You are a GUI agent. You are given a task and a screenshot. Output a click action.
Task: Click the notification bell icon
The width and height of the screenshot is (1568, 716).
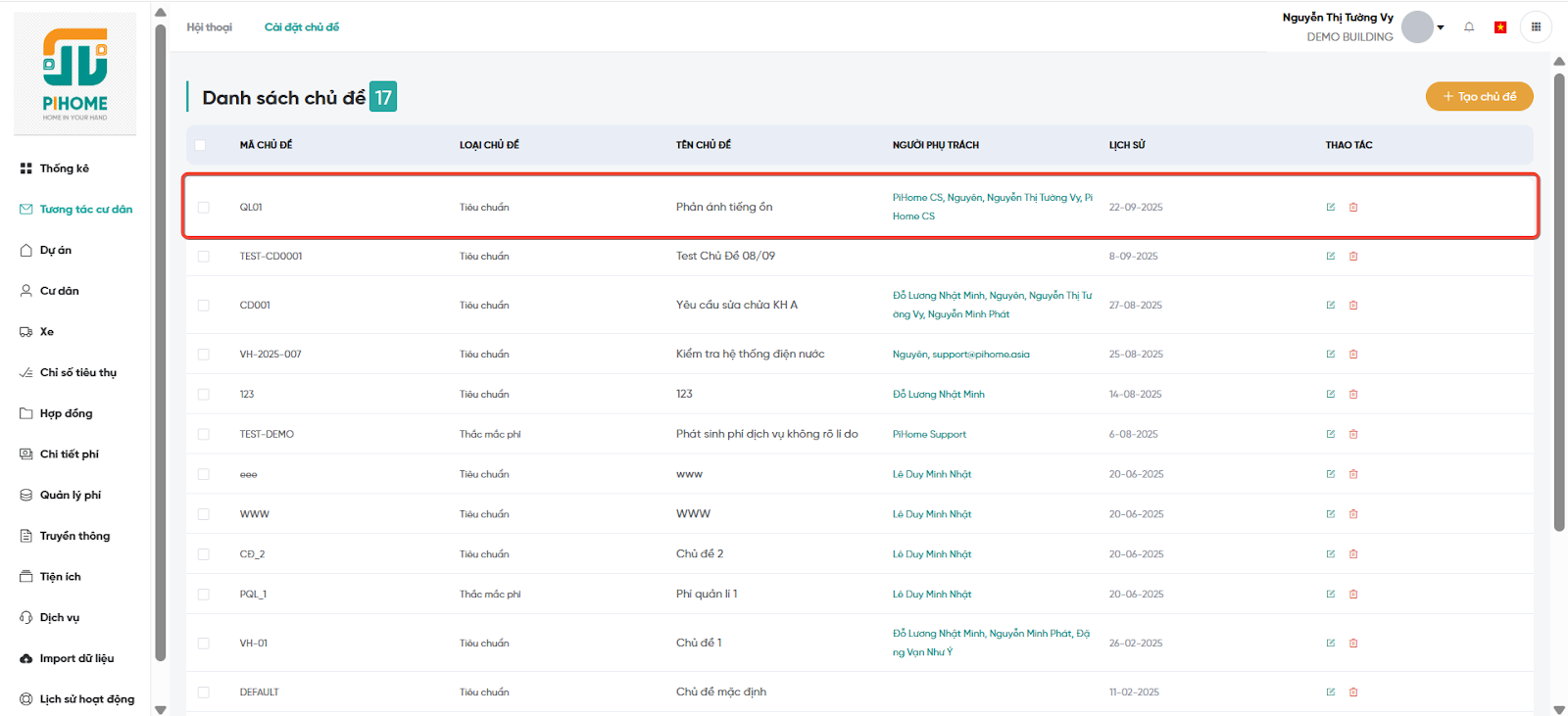[x=1469, y=27]
